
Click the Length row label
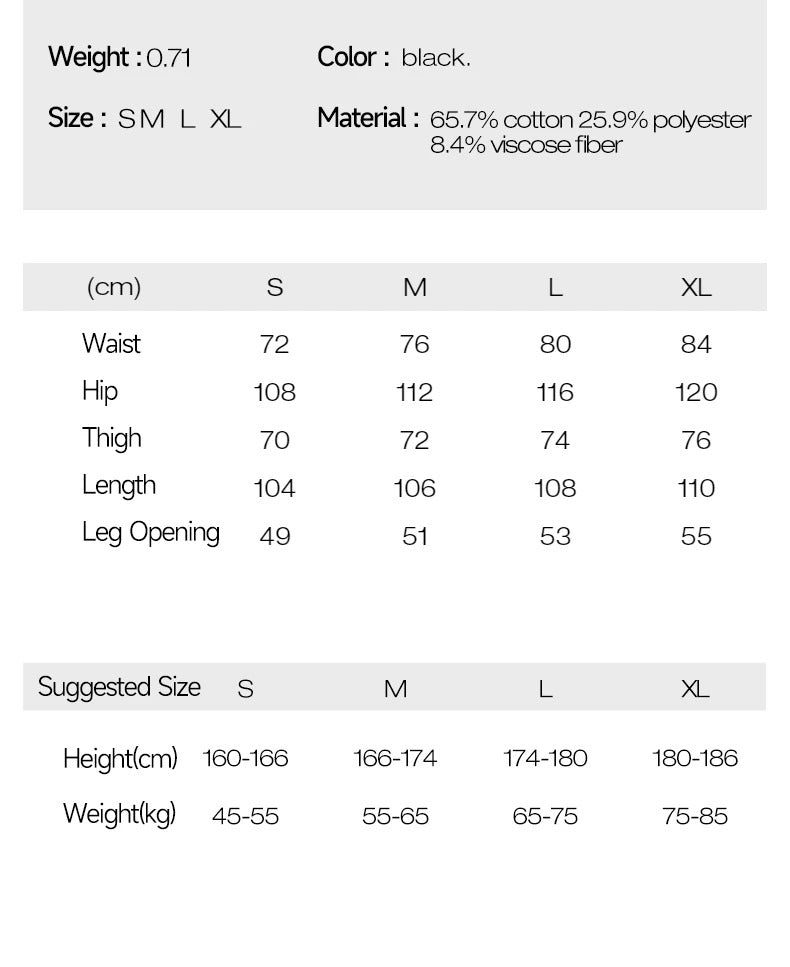pyautogui.click(x=119, y=486)
